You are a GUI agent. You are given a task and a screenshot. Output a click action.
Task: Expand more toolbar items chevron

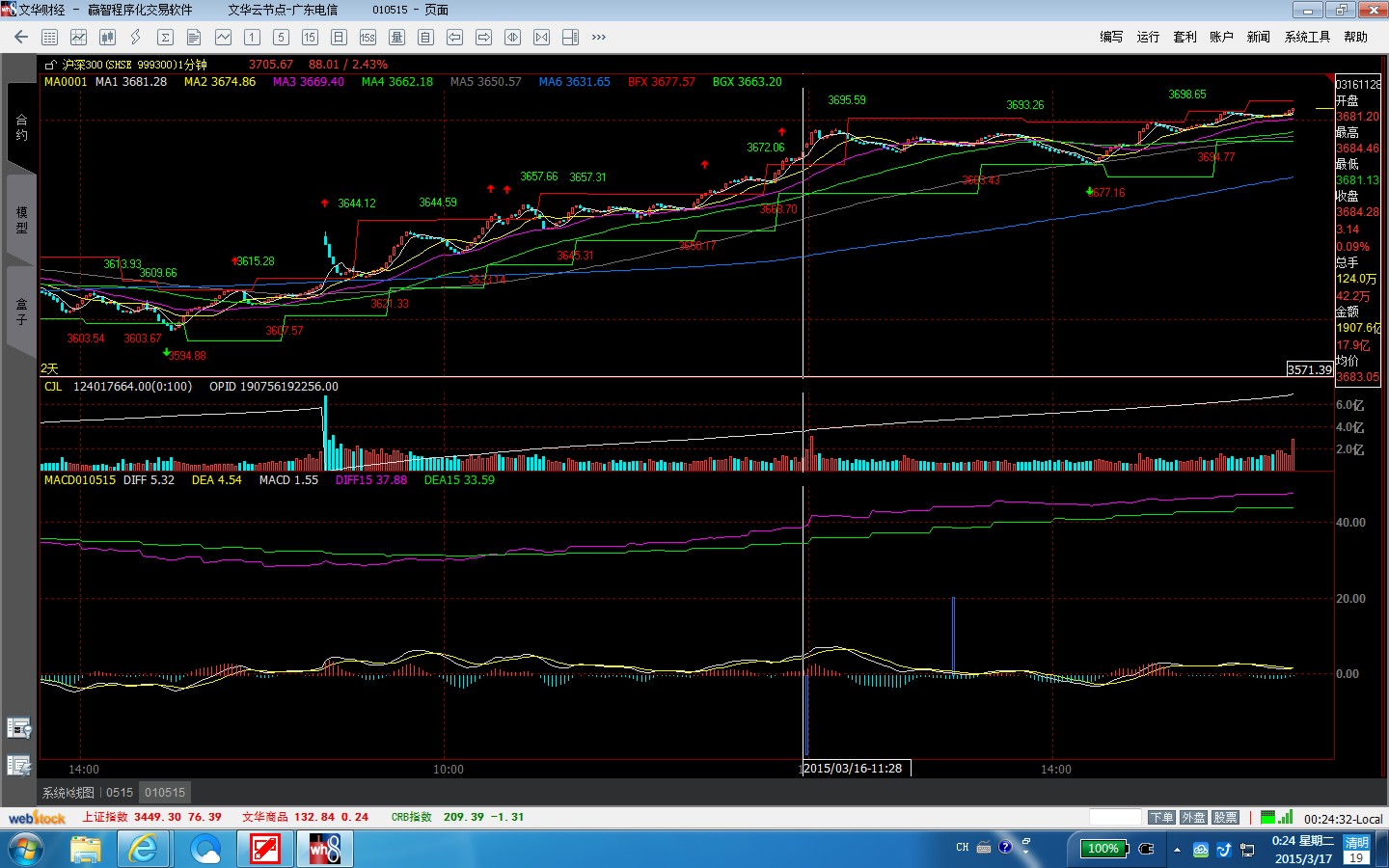point(599,37)
